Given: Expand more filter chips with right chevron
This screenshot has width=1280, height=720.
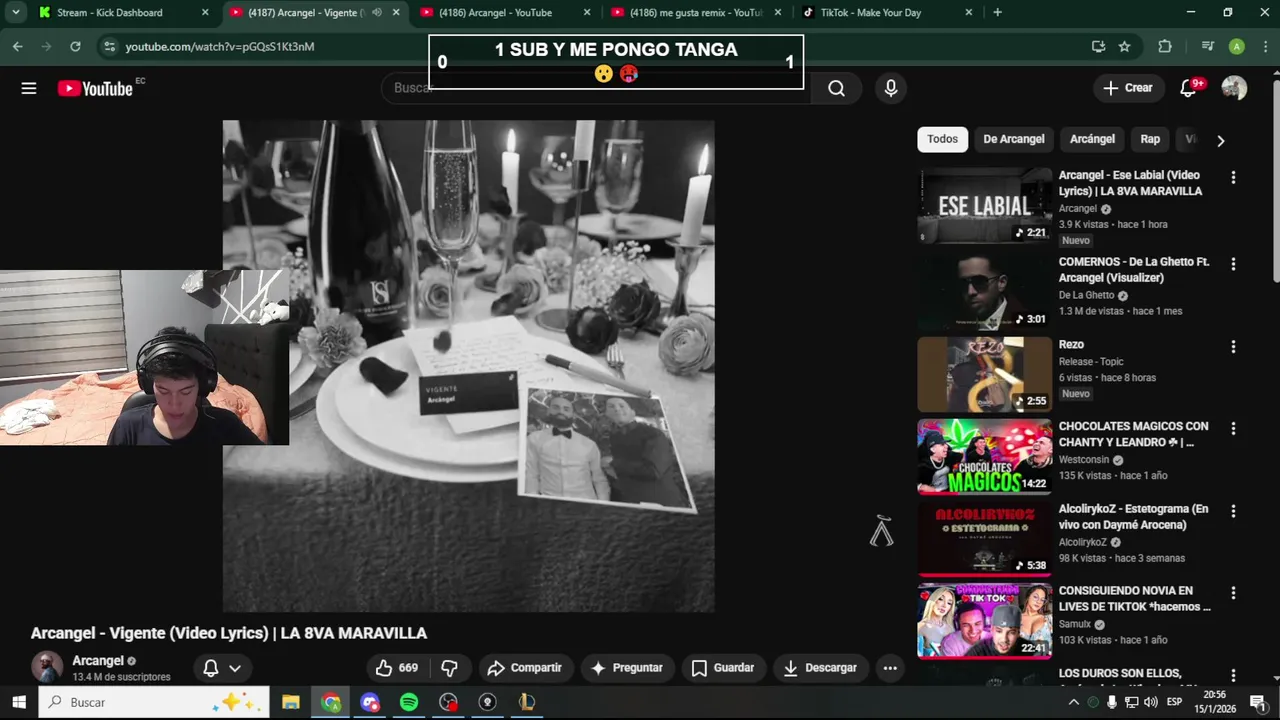Looking at the screenshot, I should 1220,140.
